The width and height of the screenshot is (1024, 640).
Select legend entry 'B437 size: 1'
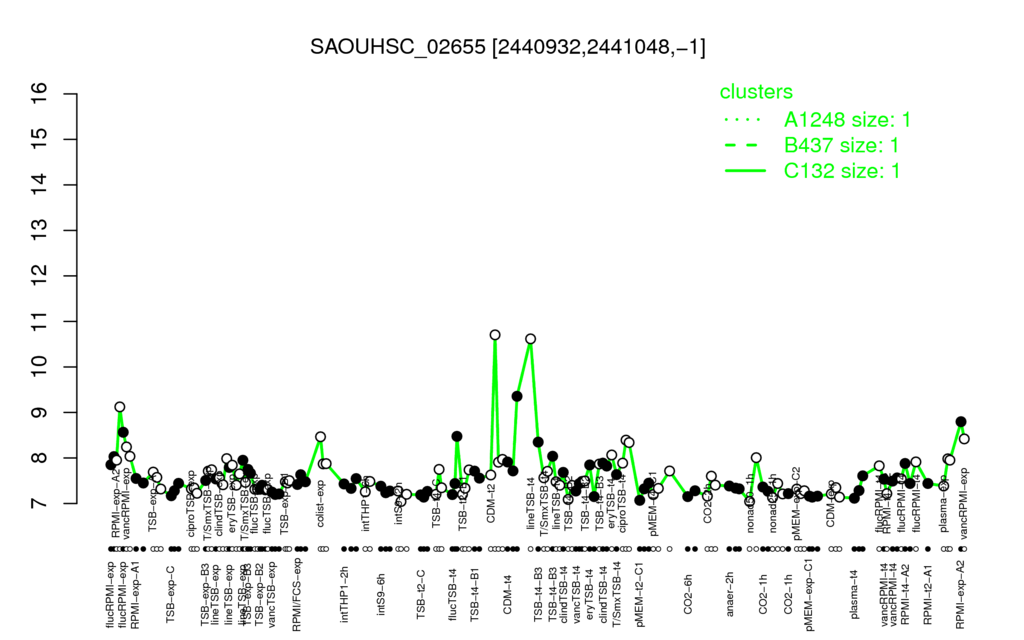coord(841,145)
